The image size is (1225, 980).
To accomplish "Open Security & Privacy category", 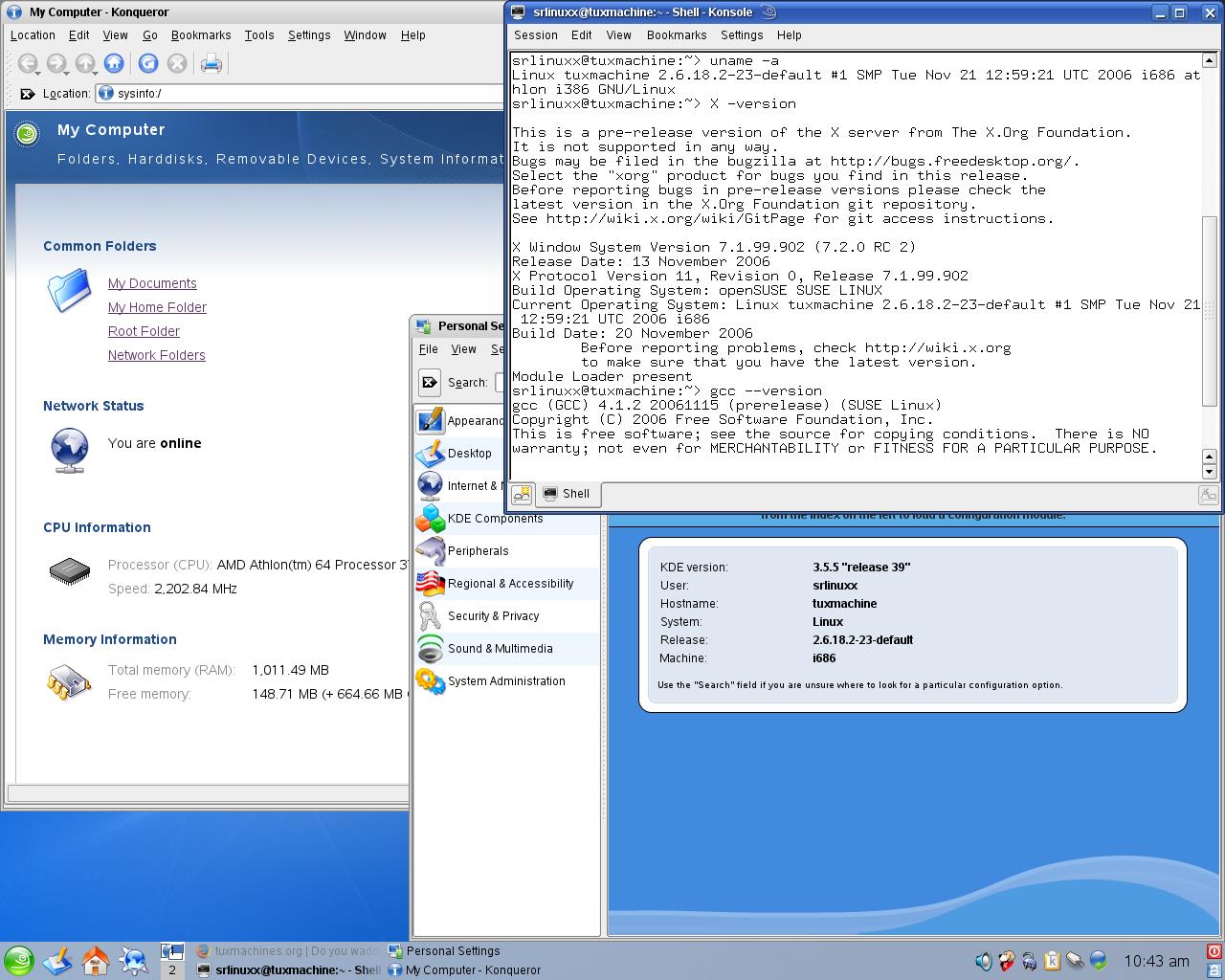I will point(507,616).
